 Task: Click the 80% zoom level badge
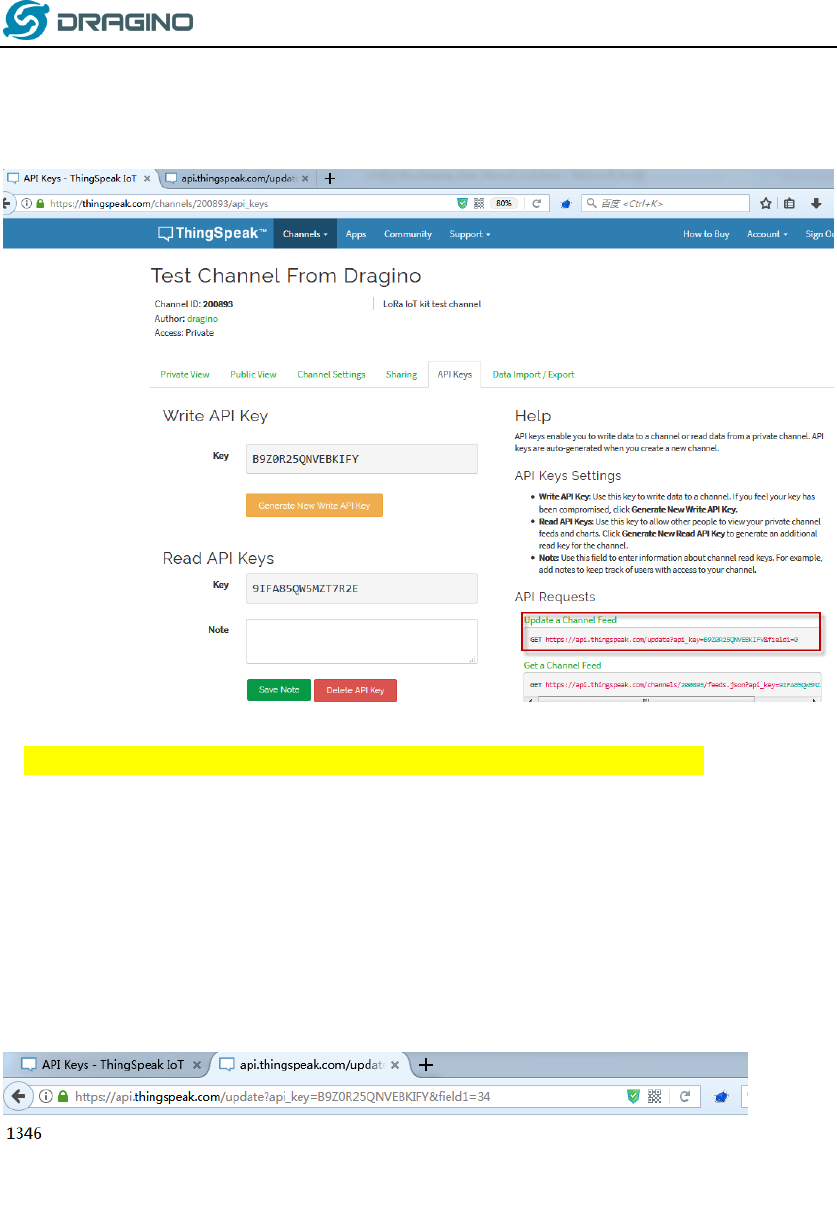pos(504,203)
